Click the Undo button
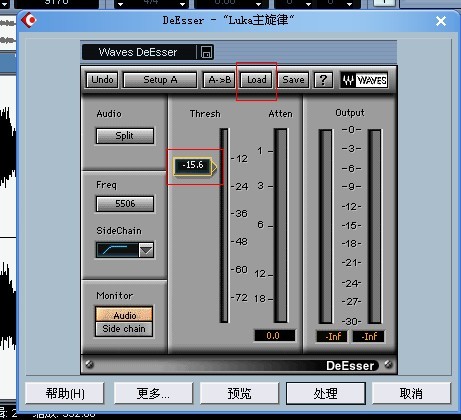The width and height of the screenshot is (461, 420). (102, 80)
